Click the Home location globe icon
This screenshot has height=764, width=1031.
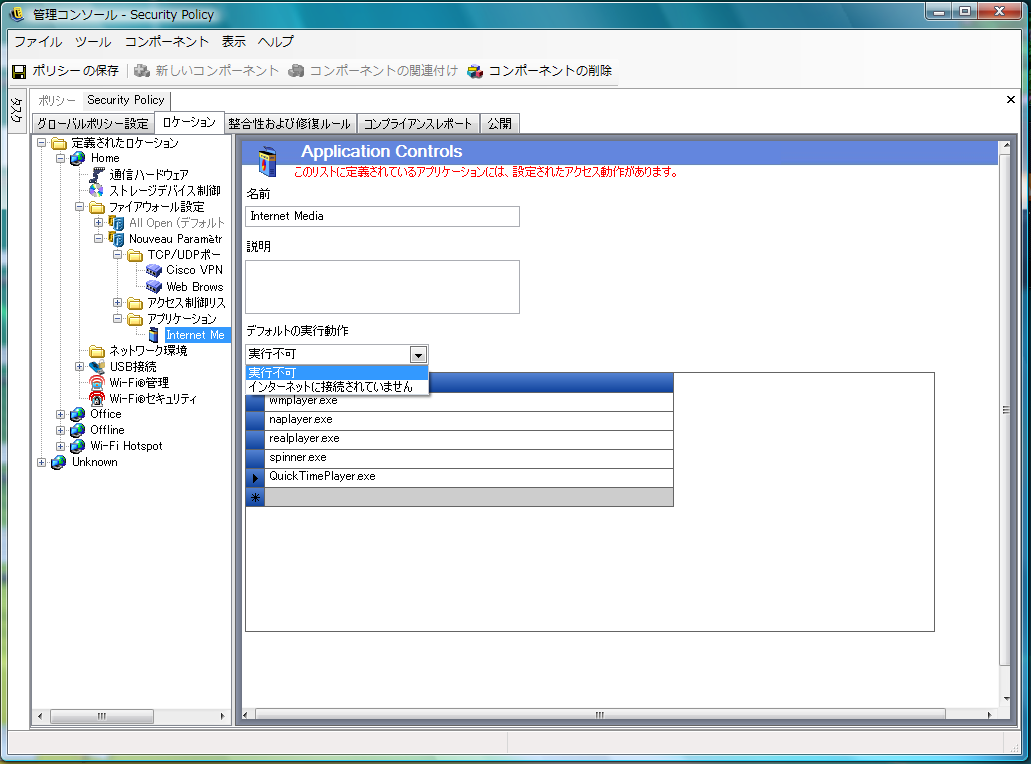(78, 158)
